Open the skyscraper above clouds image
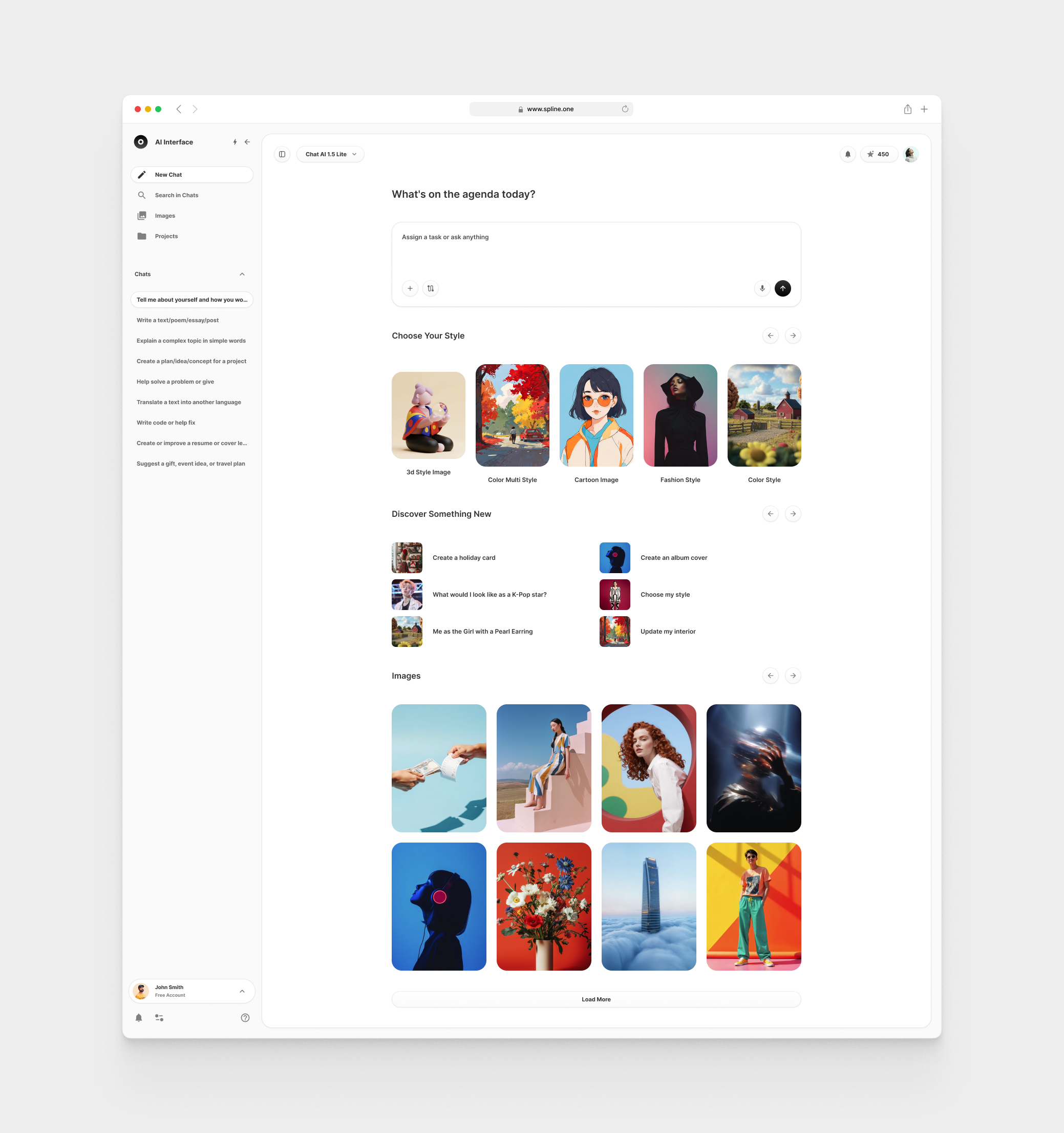The image size is (1064, 1133). tap(649, 907)
